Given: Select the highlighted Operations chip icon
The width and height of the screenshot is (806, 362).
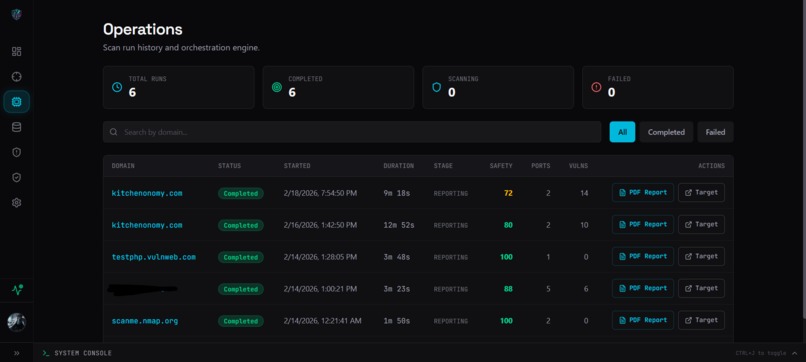Looking at the screenshot, I should 16,102.
